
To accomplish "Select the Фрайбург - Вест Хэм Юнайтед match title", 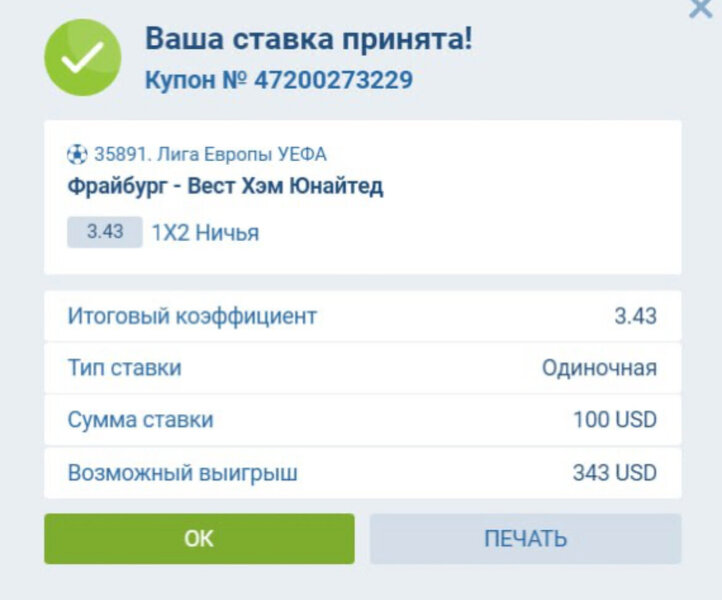I will click(225, 186).
